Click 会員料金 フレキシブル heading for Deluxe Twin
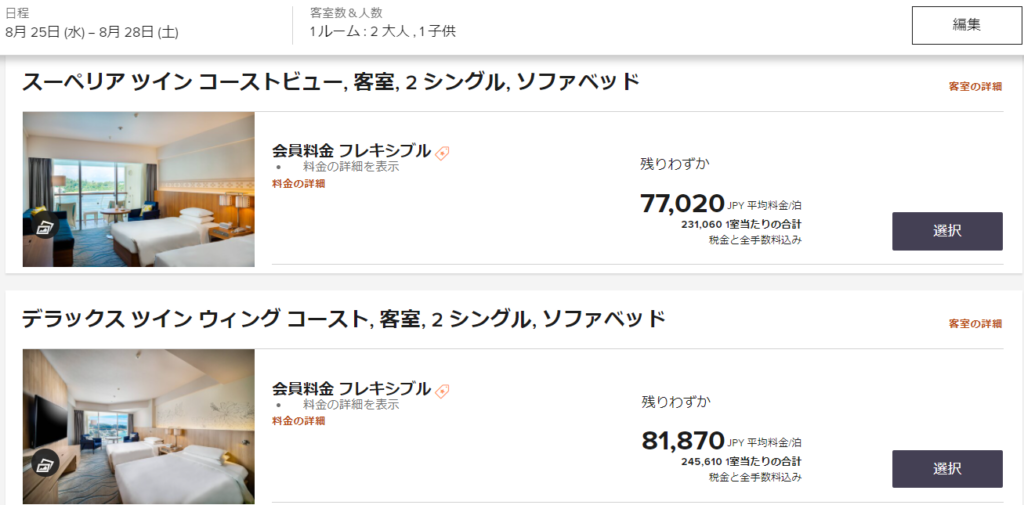 [x=351, y=388]
